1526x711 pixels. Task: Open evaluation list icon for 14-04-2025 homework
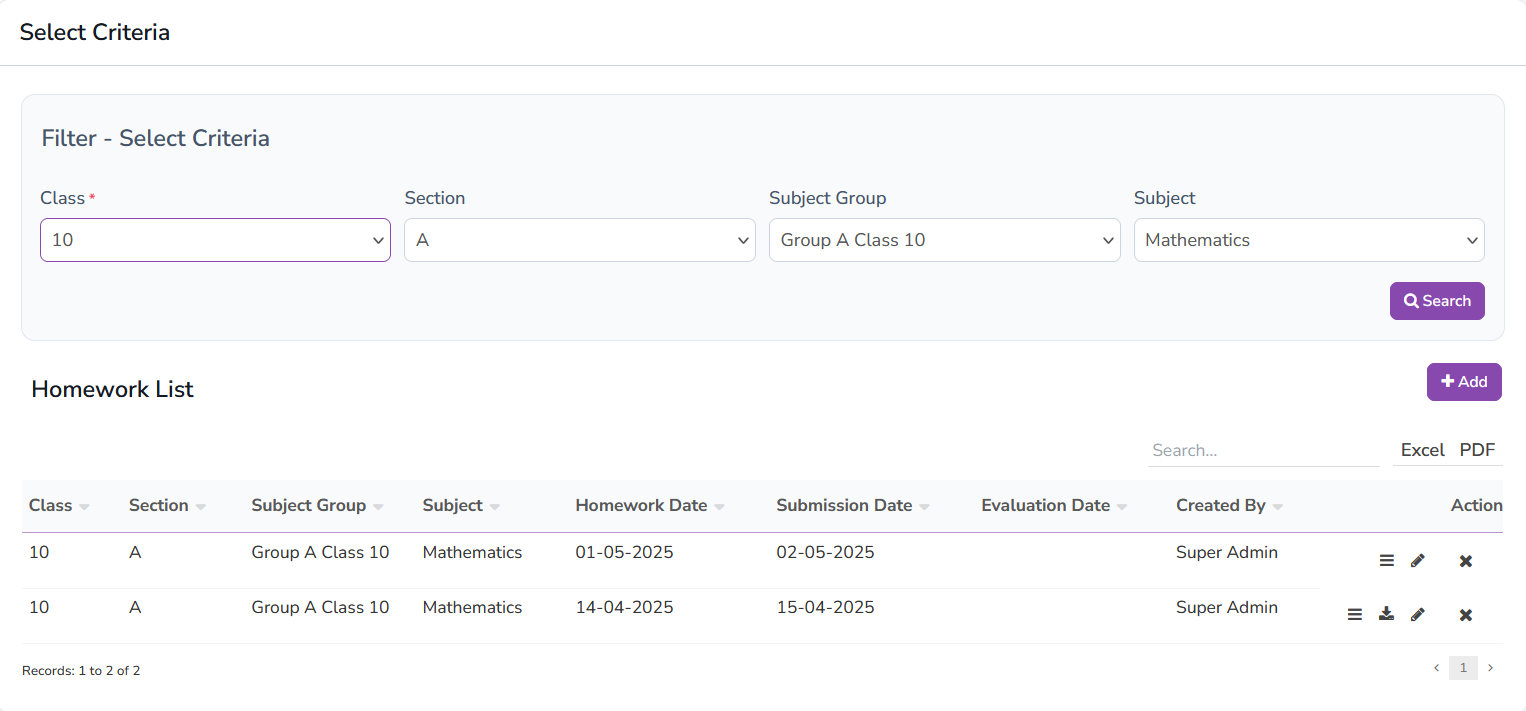pos(1354,615)
